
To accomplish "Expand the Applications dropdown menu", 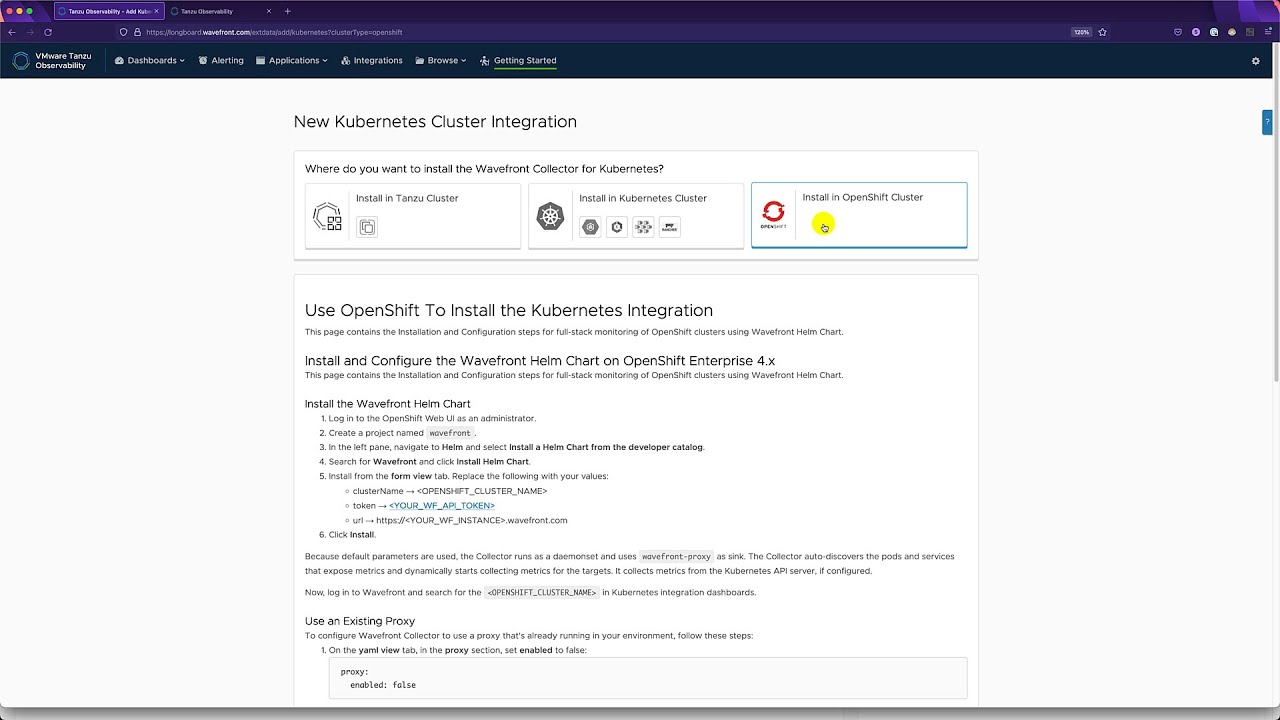I will click(x=292, y=61).
